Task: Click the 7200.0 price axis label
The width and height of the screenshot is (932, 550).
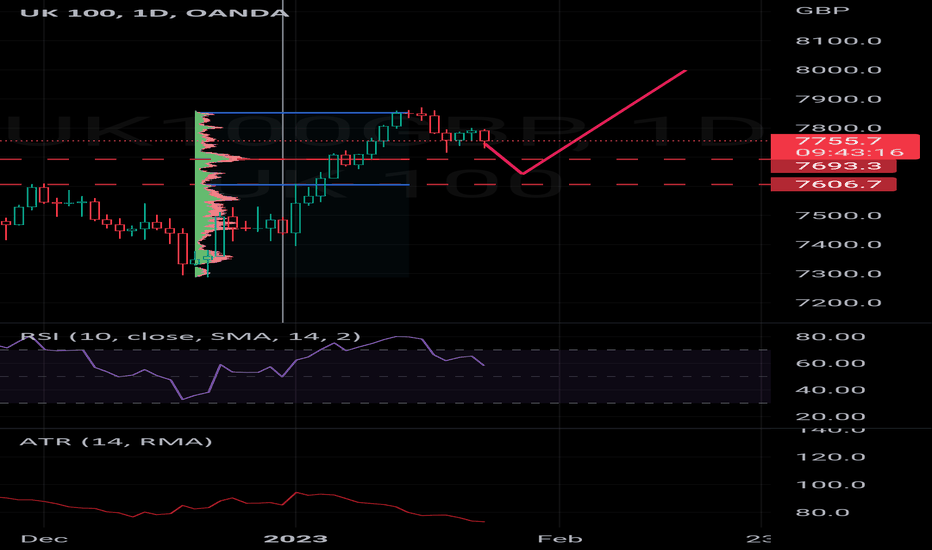Action: tap(838, 303)
